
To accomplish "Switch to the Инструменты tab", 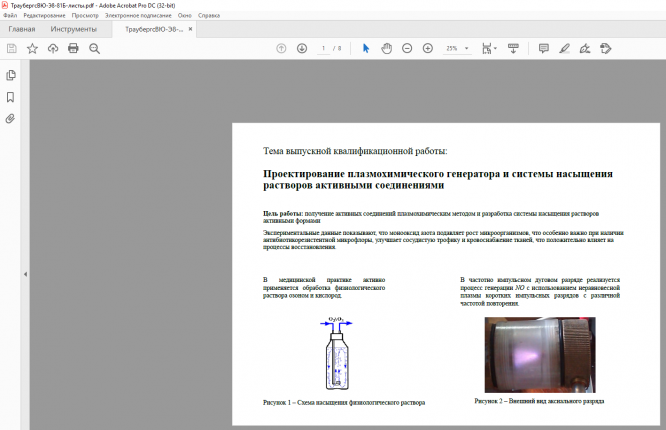I will (74, 29).
